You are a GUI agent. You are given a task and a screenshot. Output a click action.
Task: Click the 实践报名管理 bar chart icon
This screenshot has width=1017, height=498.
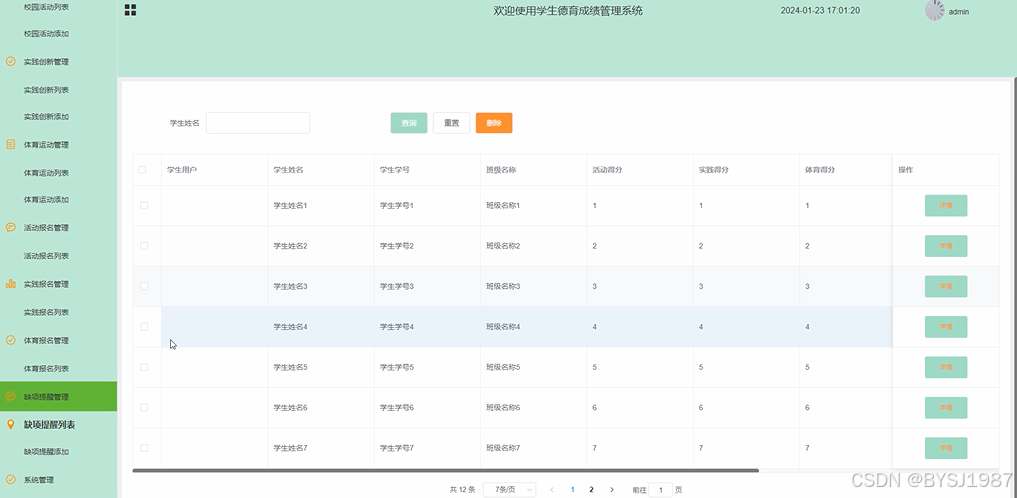pyautogui.click(x=10, y=284)
